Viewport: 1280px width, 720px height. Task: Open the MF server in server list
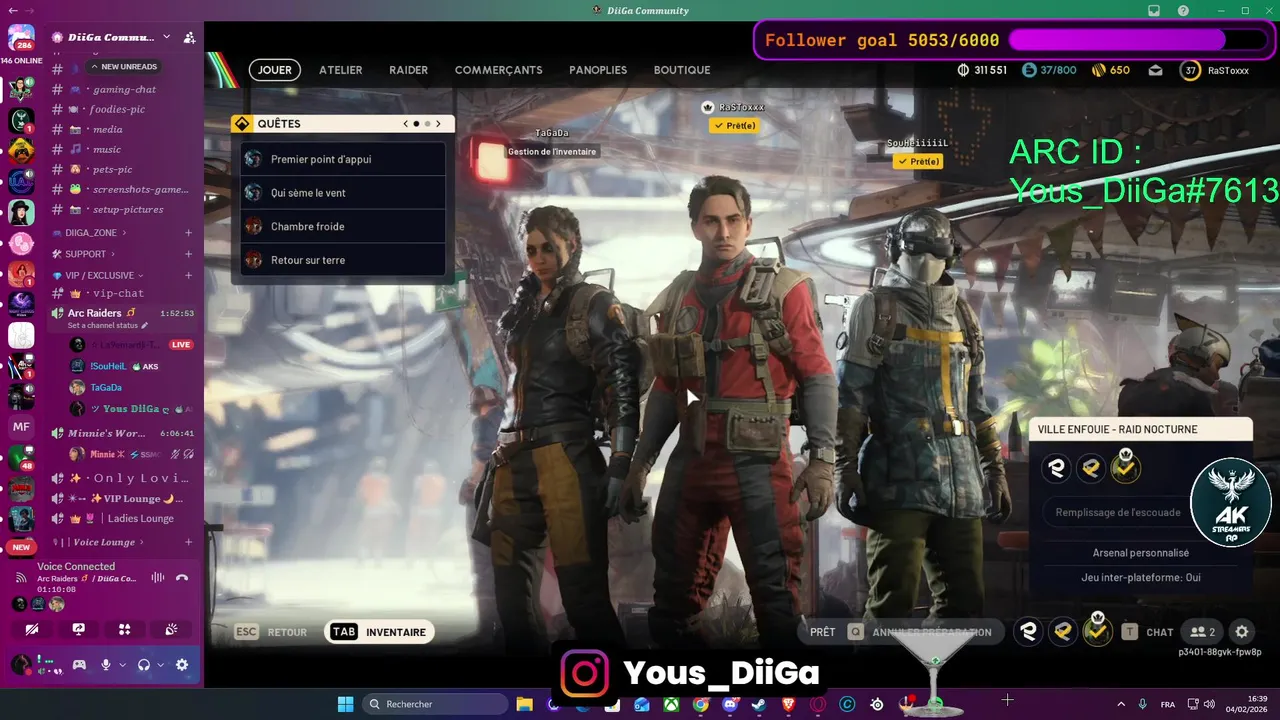(x=21, y=427)
